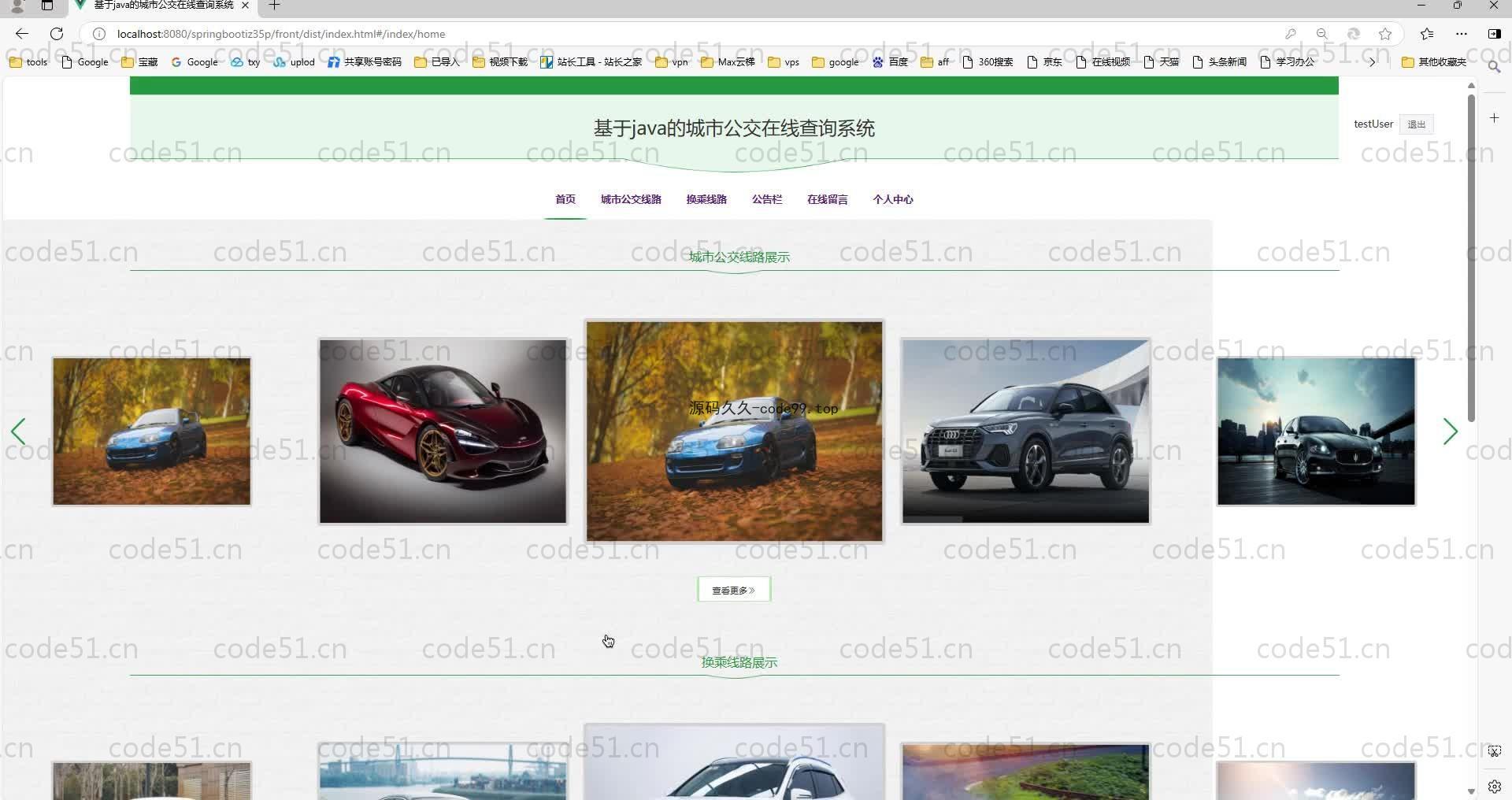Open the 天猫 bookmark link
Viewport: 1512px width, 800px height.
1161,62
